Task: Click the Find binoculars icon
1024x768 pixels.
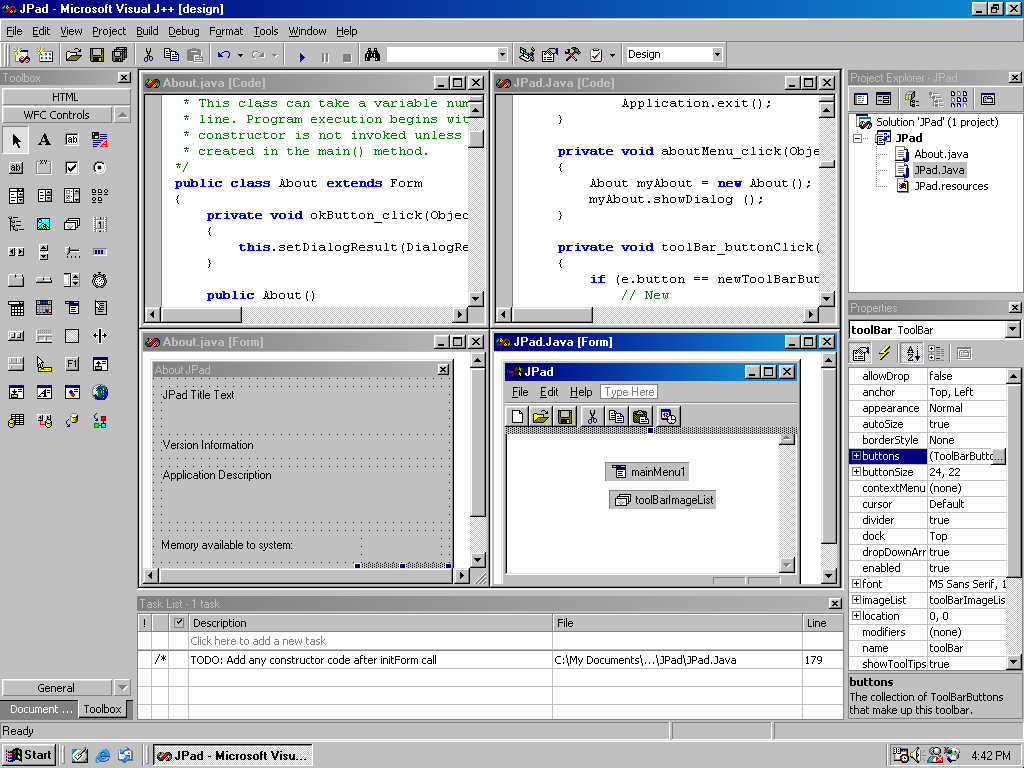Action: coord(372,55)
